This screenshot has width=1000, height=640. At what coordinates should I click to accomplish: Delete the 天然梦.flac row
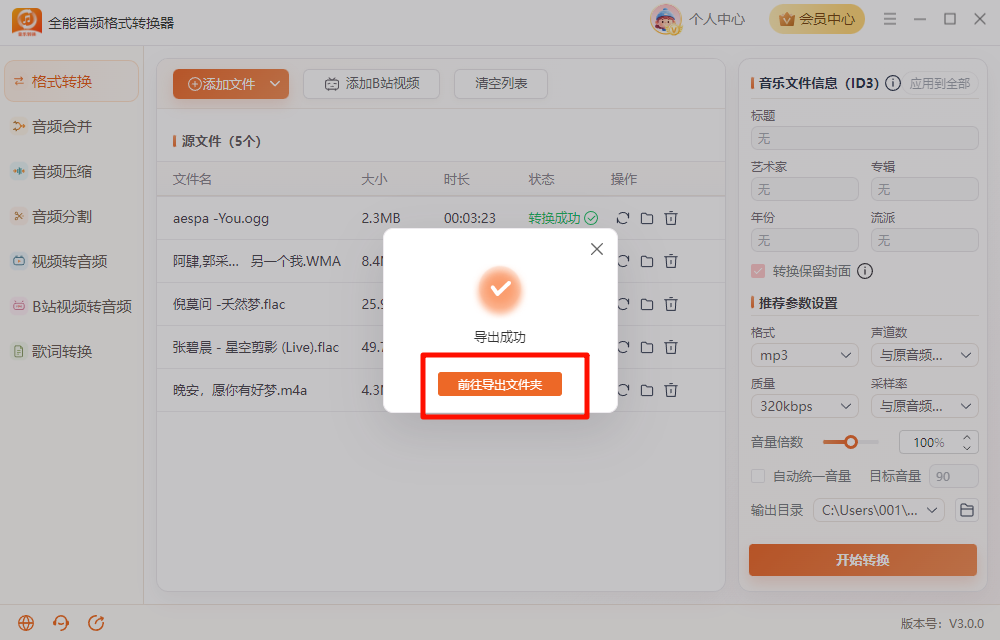(671, 304)
